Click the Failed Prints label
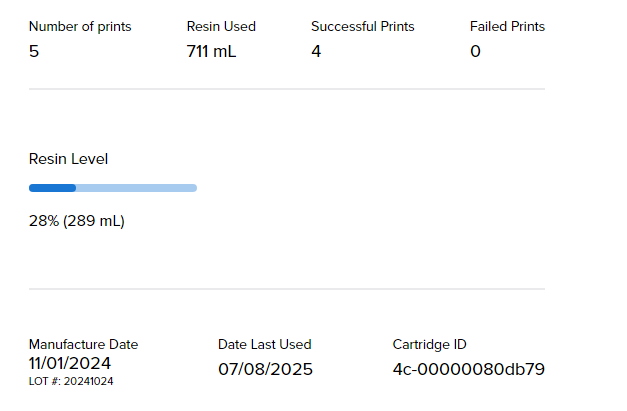Image resolution: width=627 pixels, height=411 pixels. (x=507, y=27)
